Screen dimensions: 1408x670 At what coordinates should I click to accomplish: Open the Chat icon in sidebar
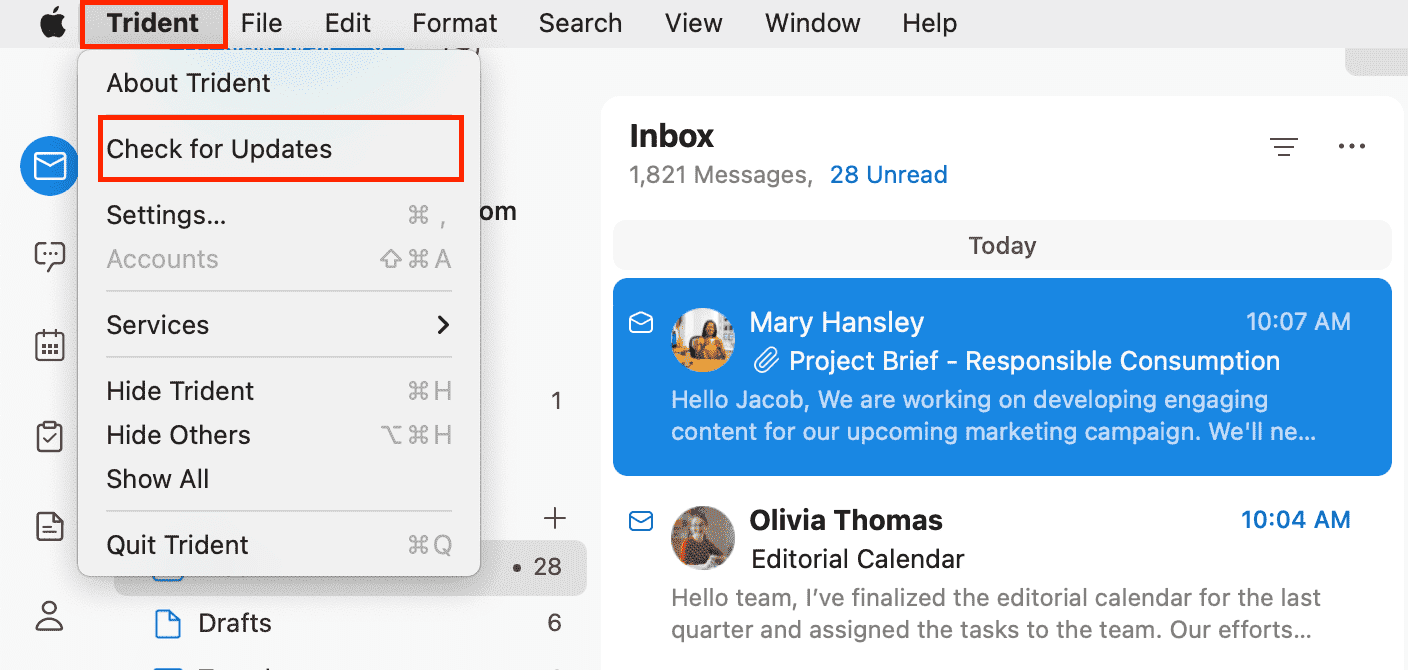[49, 257]
